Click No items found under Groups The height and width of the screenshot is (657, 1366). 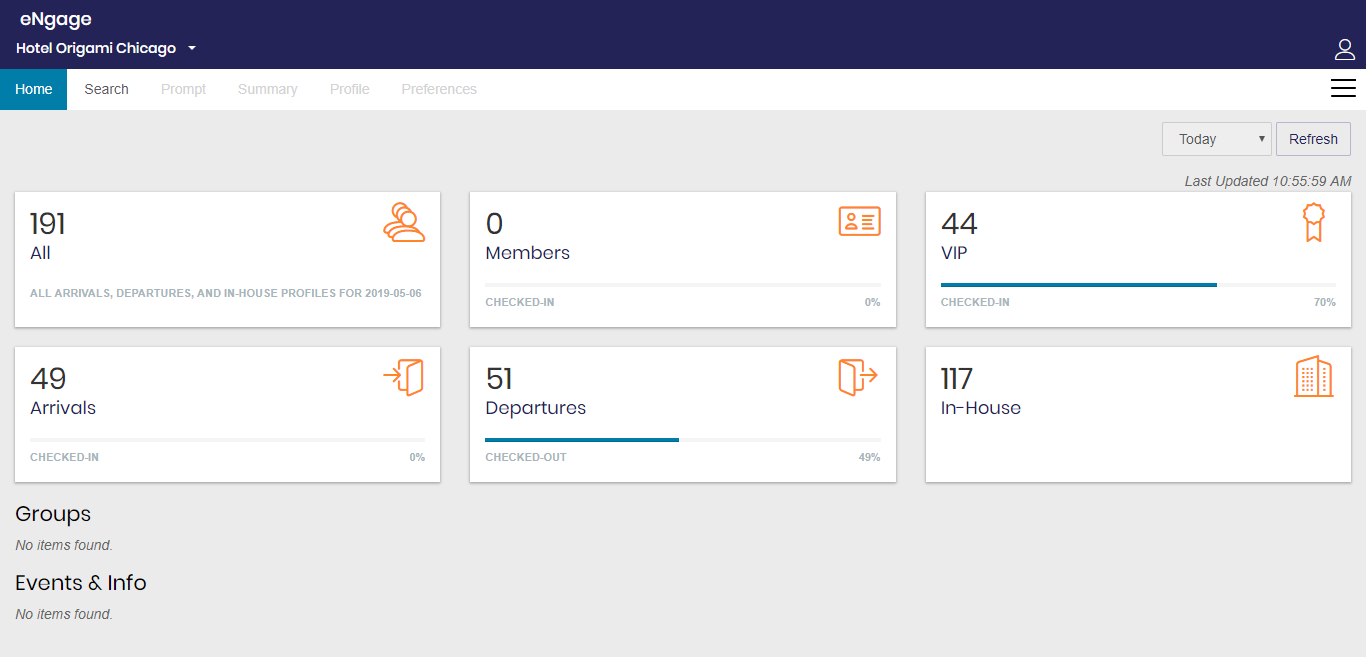64,545
